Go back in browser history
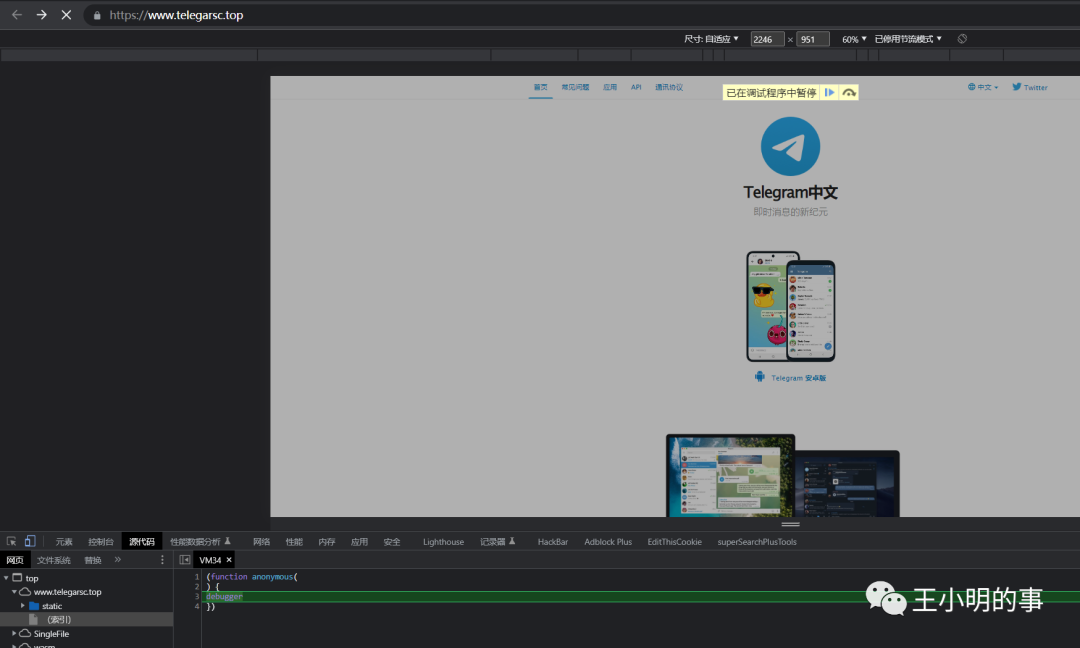Screen dimensions: 1080x648 (17, 14)
